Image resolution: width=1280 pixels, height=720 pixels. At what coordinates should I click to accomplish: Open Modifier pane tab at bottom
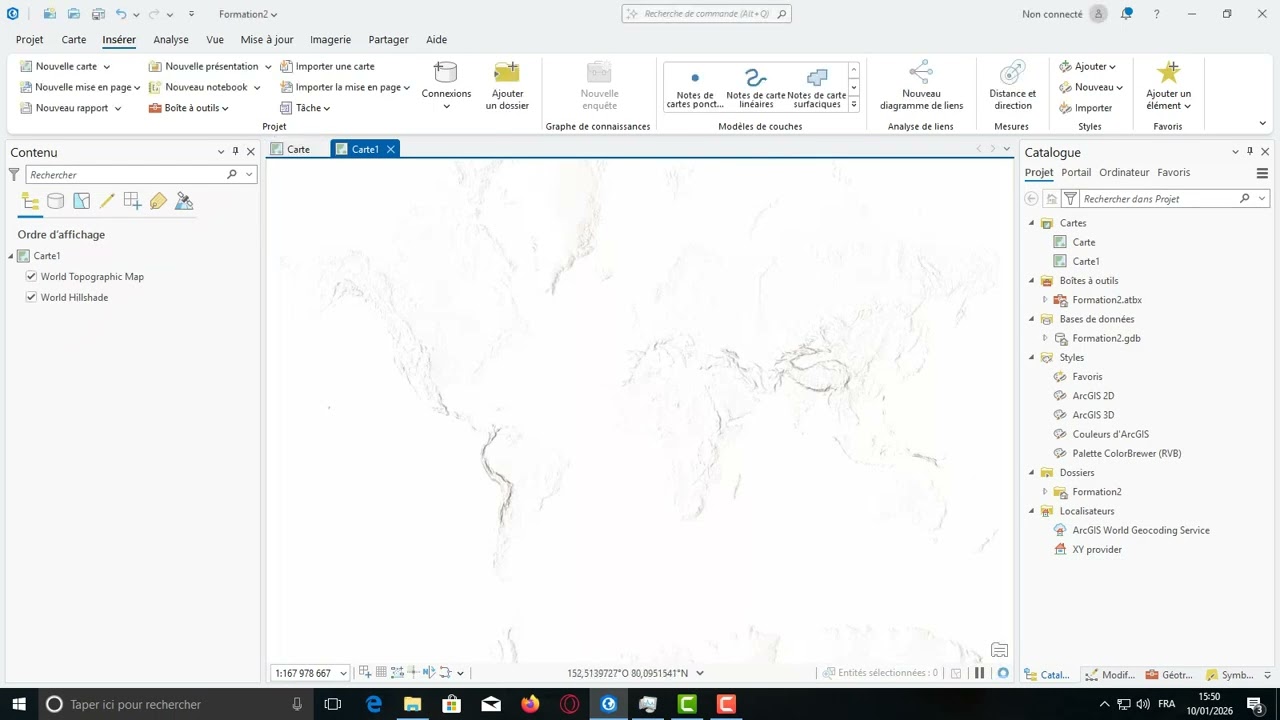[x=1110, y=675]
